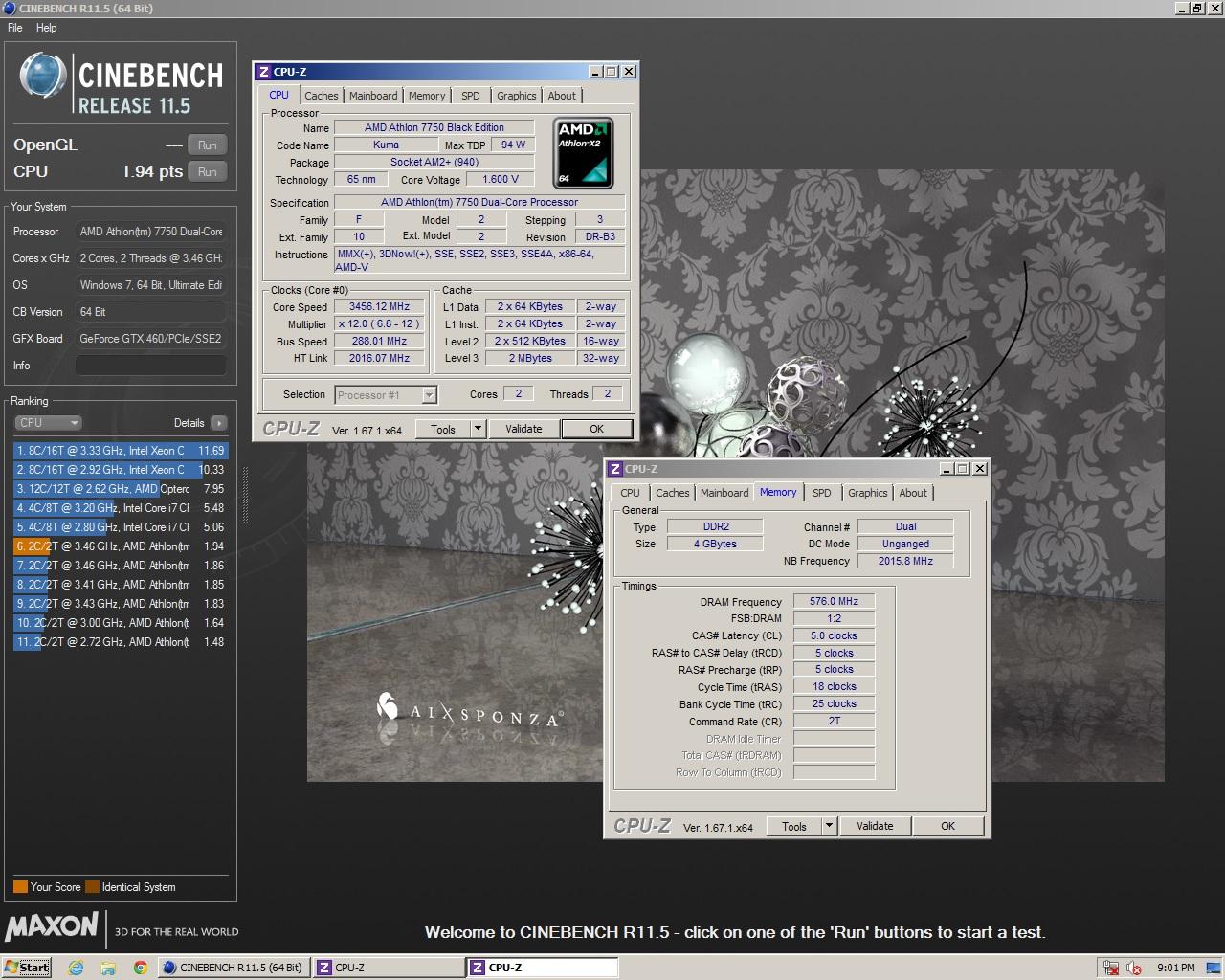Open Mainboard tab in Memory window
The width and height of the screenshot is (1225, 980).
(x=724, y=493)
